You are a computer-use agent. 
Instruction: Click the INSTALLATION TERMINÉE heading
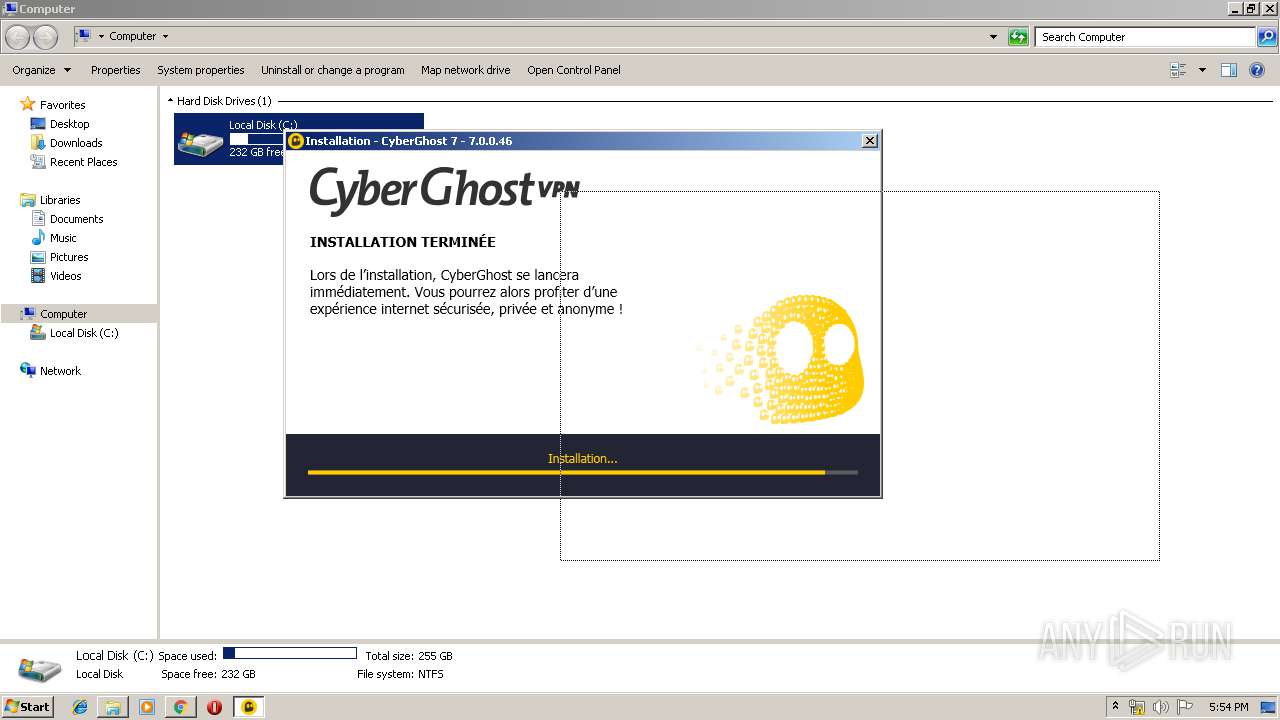402,242
